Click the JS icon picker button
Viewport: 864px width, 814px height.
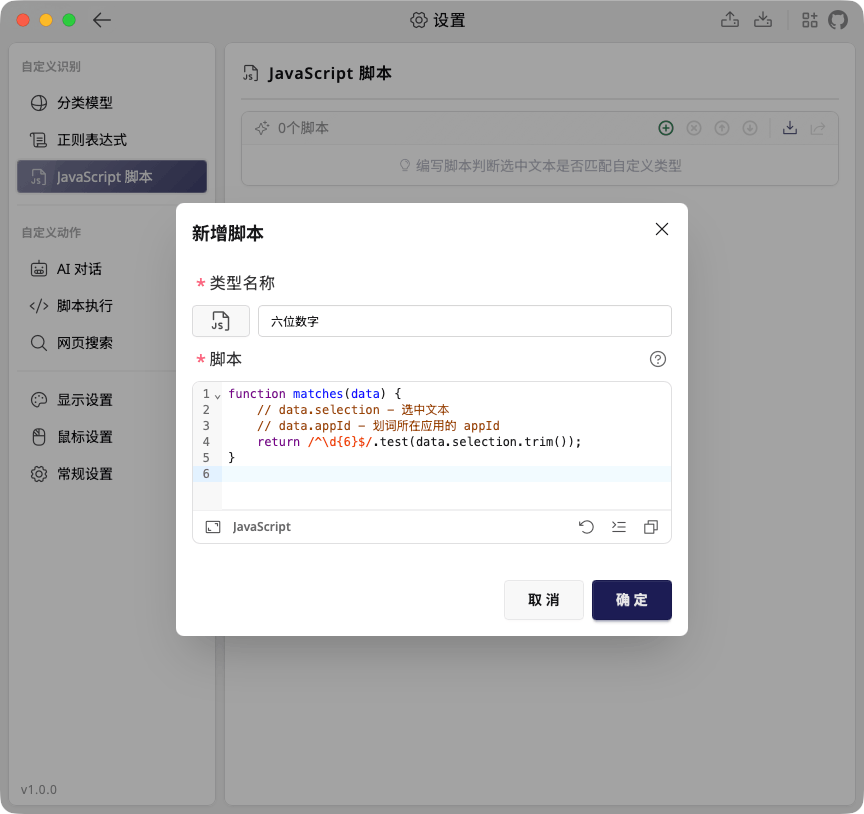tap(221, 321)
